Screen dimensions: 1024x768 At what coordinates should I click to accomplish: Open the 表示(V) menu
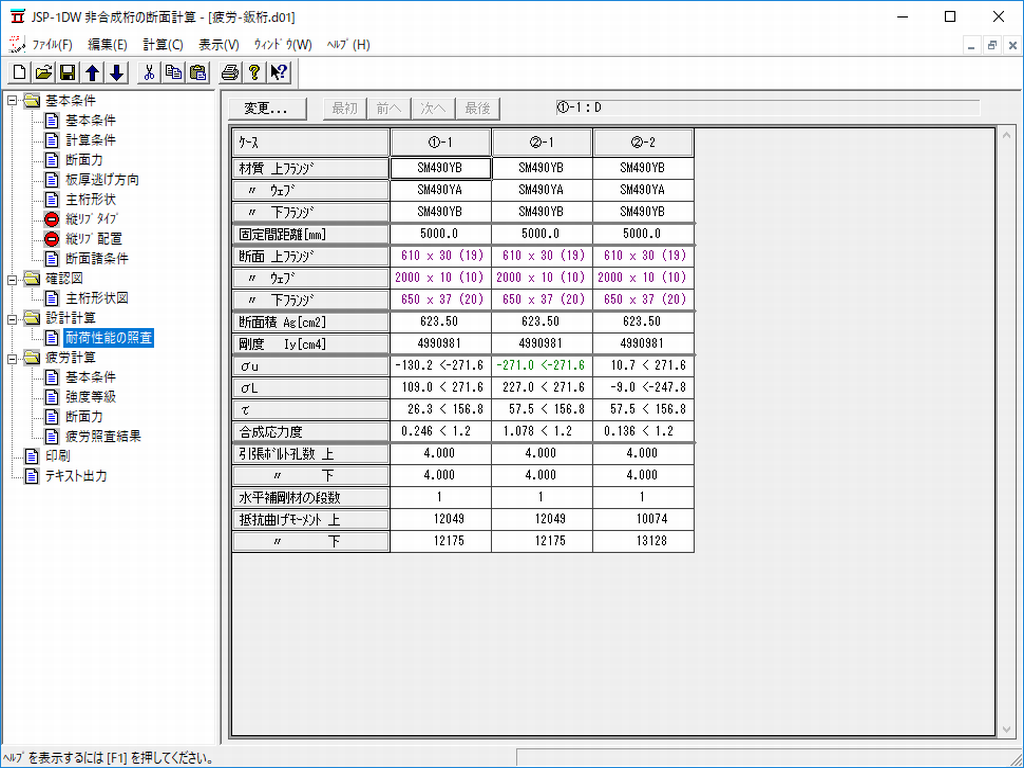(219, 45)
